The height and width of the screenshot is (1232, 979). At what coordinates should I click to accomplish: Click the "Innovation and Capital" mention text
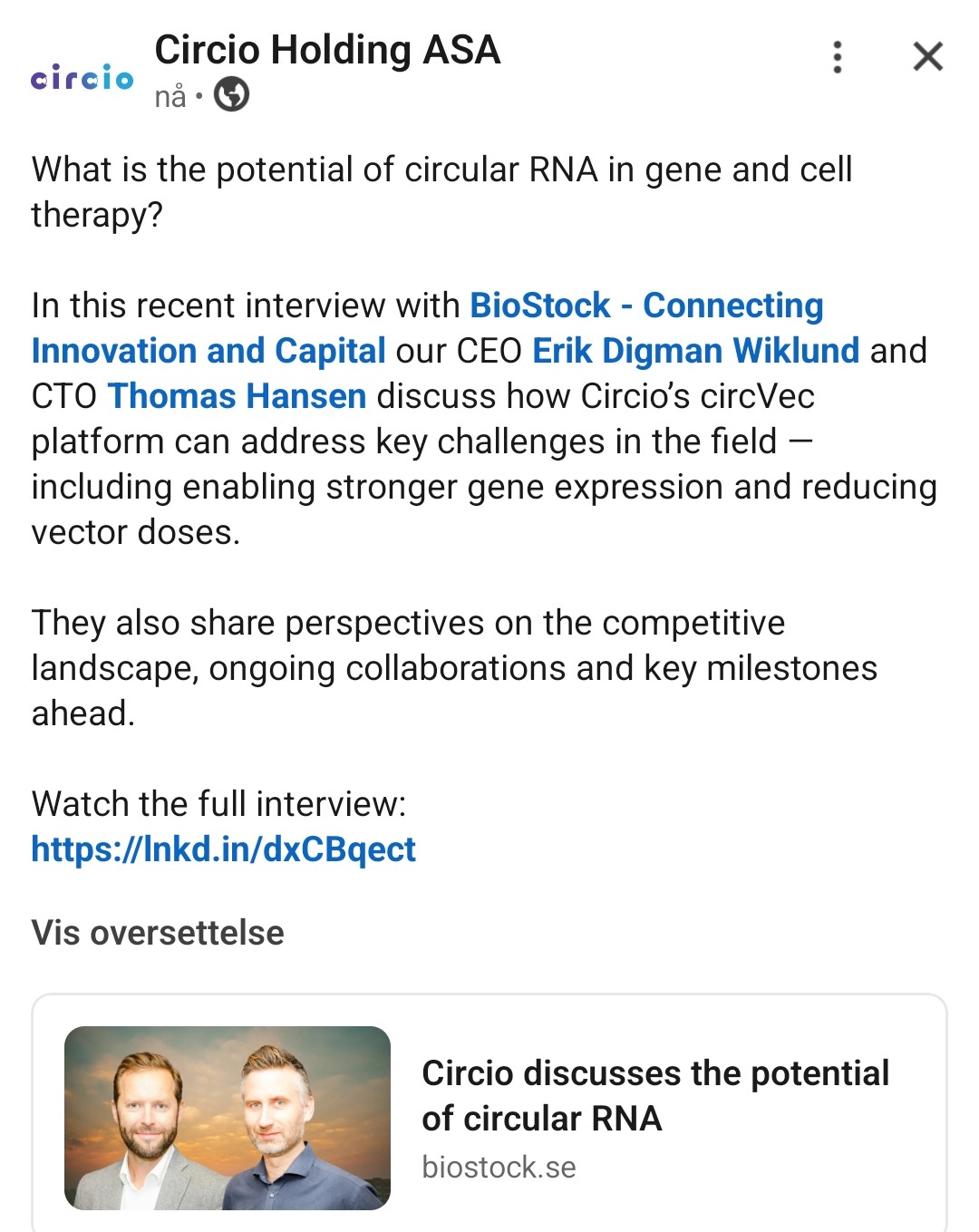point(208,351)
